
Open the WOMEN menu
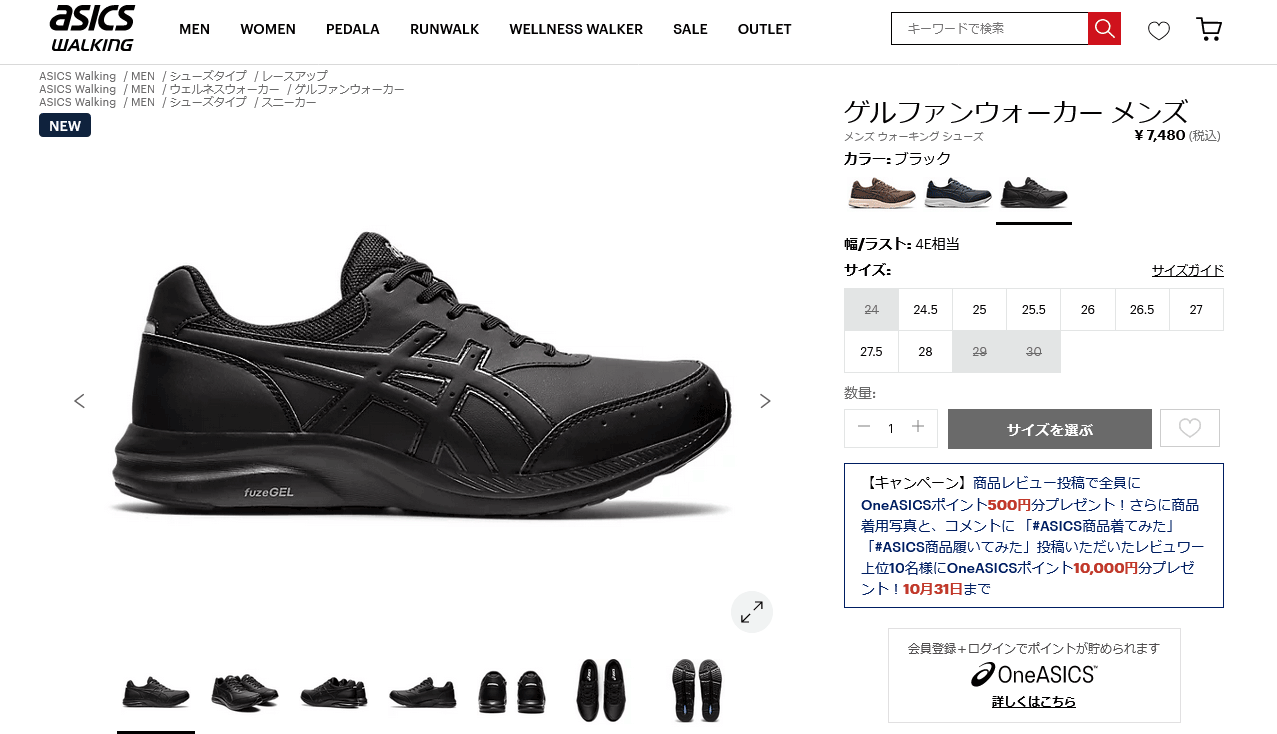point(268,29)
